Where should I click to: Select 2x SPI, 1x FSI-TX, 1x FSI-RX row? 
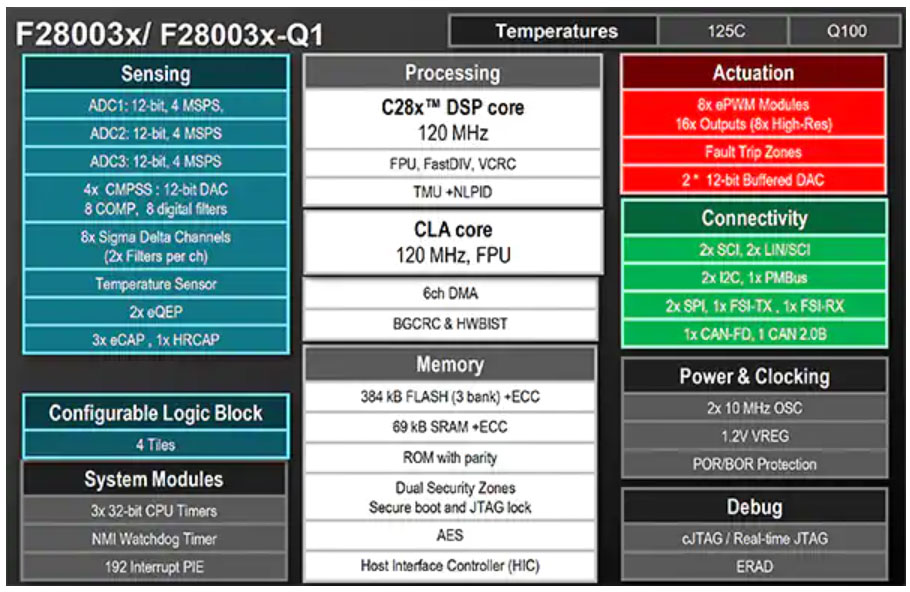pyautogui.click(x=754, y=306)
